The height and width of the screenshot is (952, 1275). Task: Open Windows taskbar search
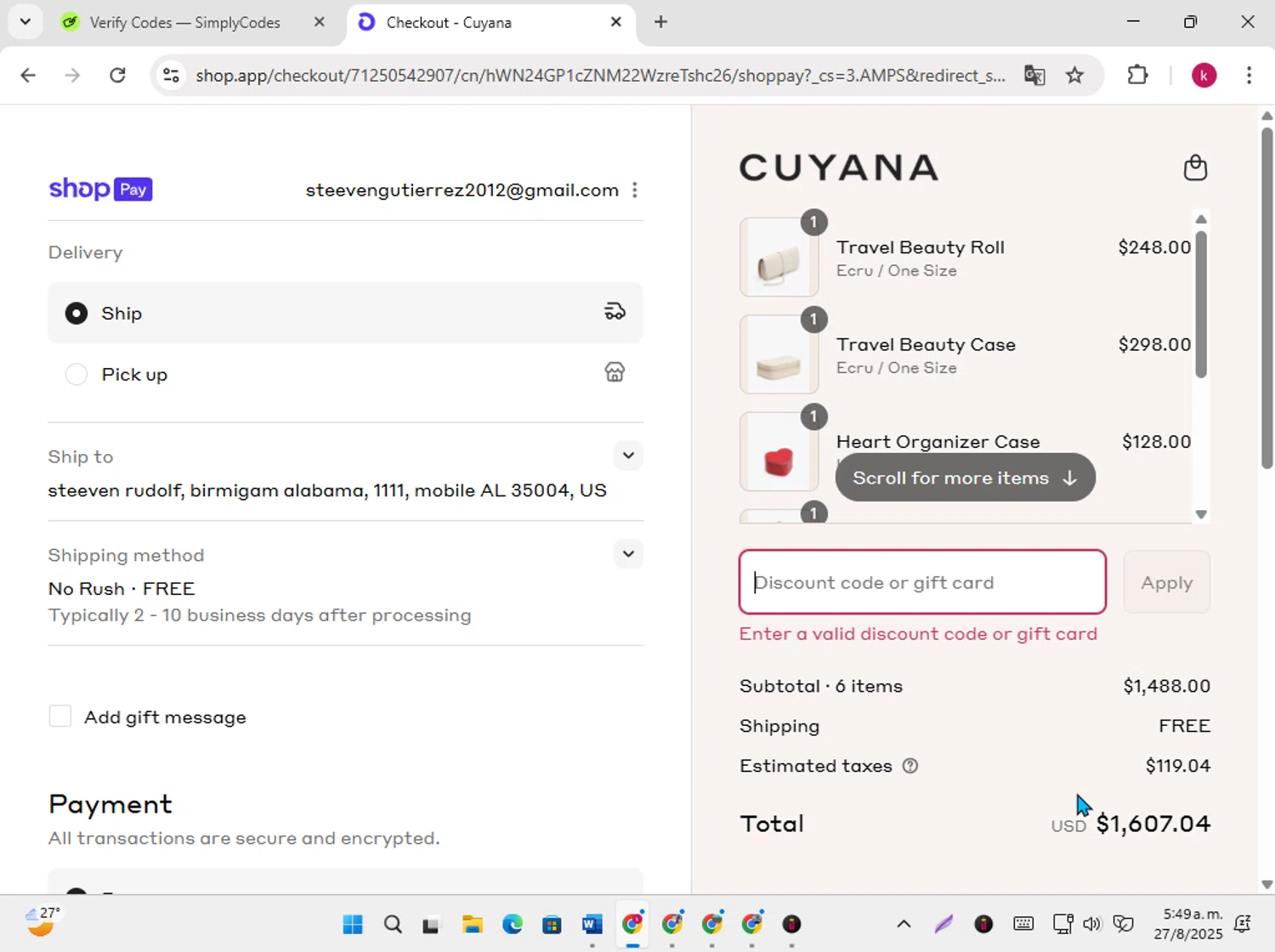pos(393,924)
